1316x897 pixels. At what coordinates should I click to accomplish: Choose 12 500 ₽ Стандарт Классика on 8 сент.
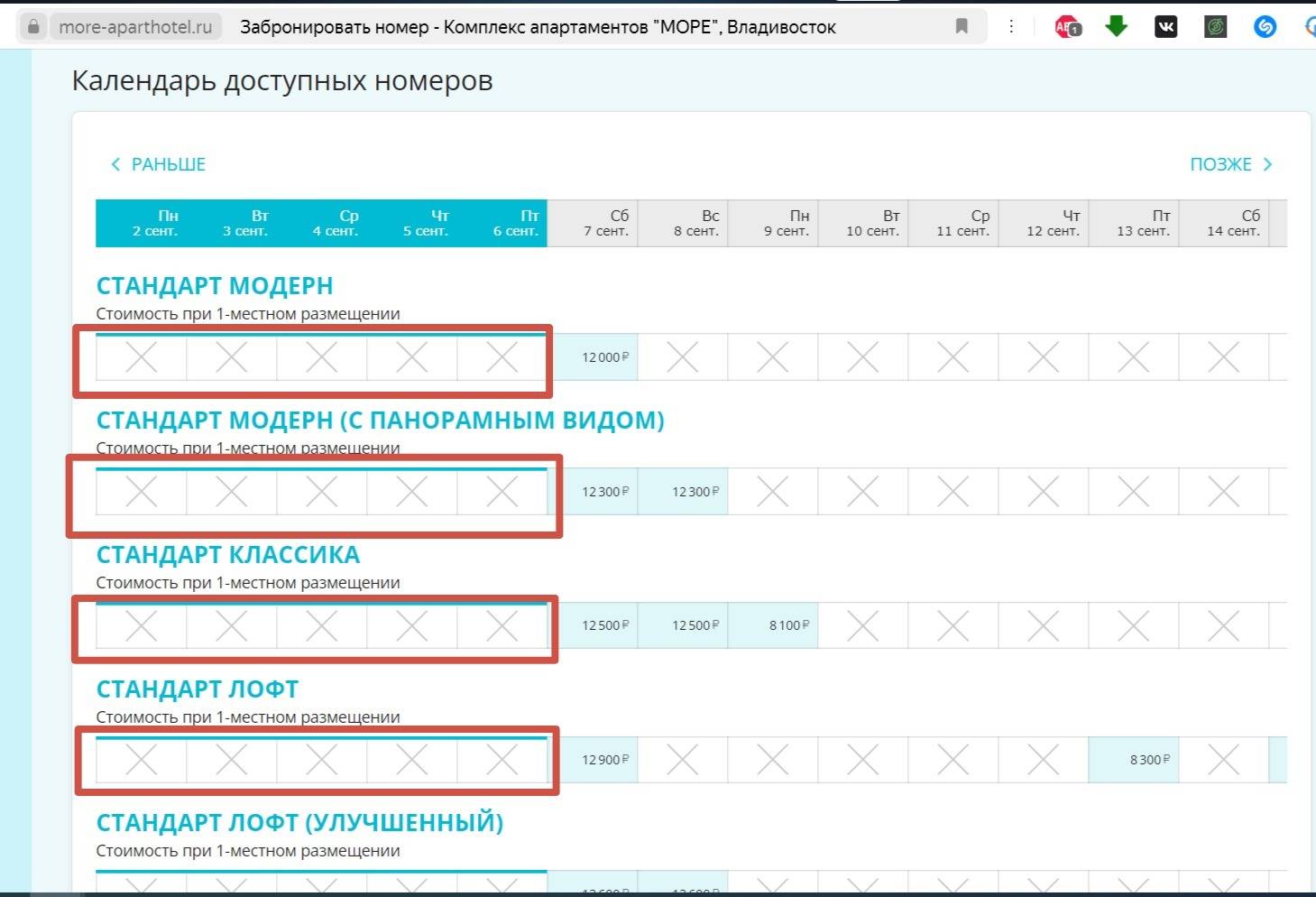pos(683,625)
